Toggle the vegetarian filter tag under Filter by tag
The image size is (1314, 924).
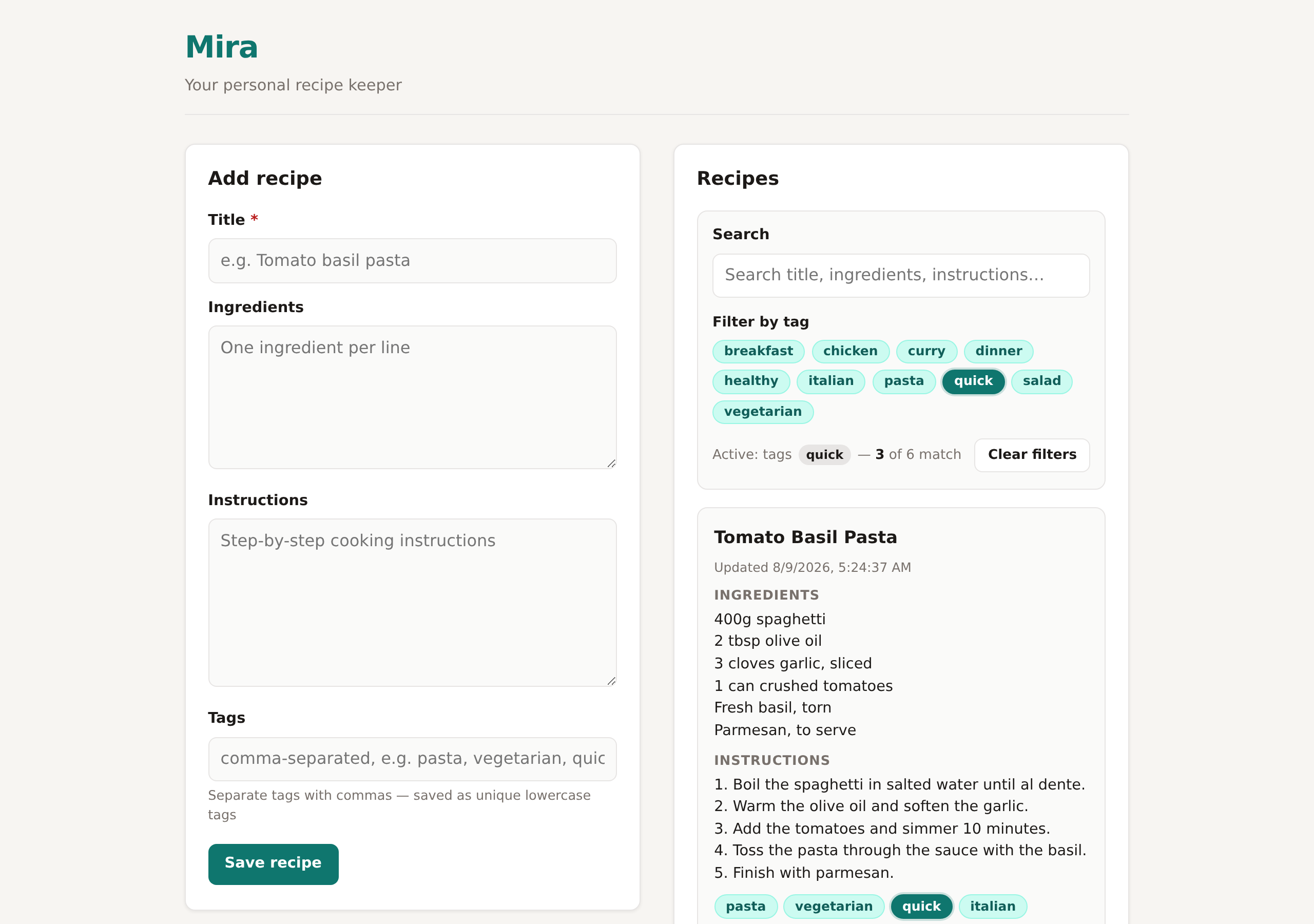762,412
